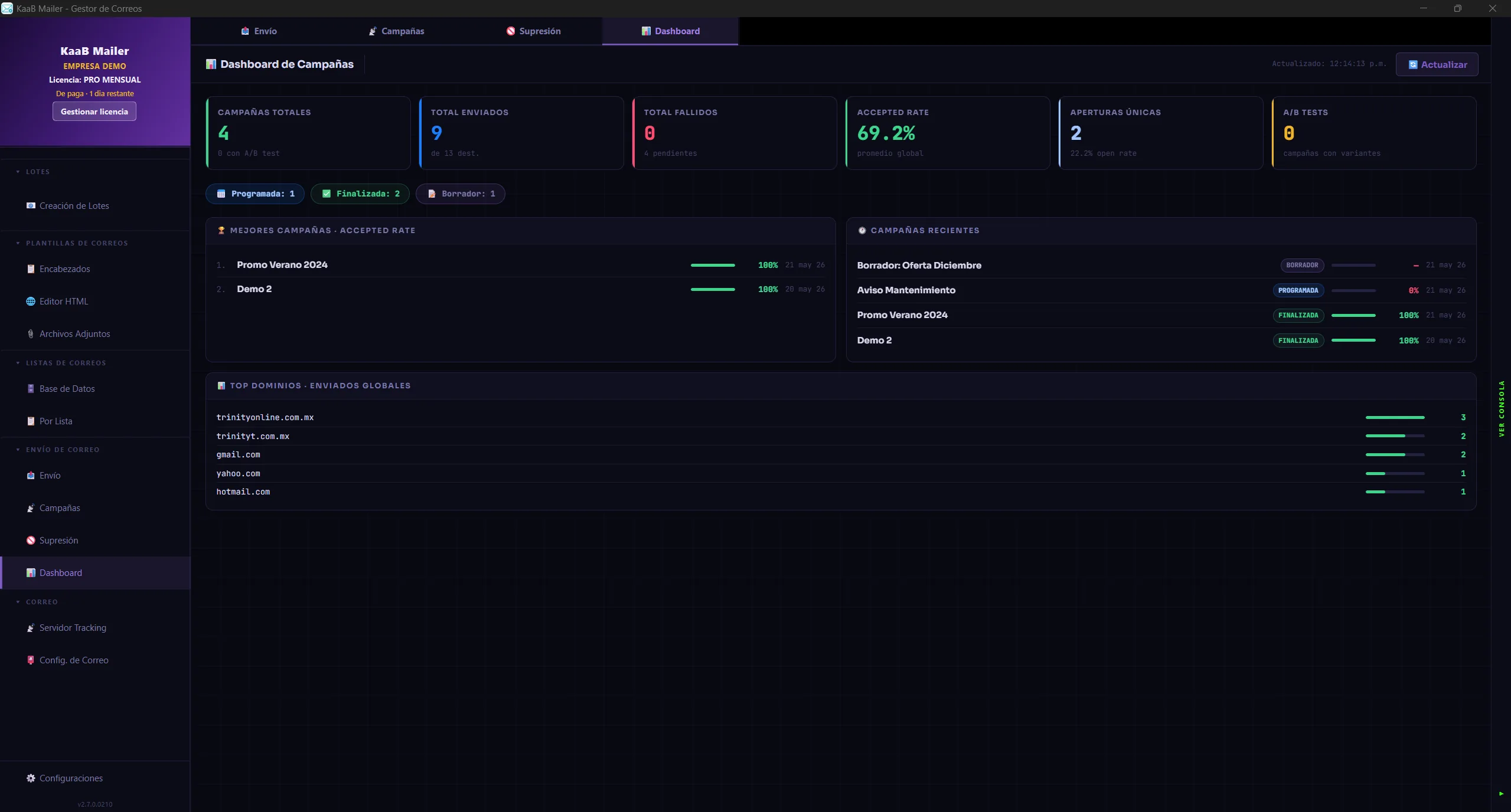Click the Base de Datos icon
This screenshot has width=1511, height=812.
31,389
